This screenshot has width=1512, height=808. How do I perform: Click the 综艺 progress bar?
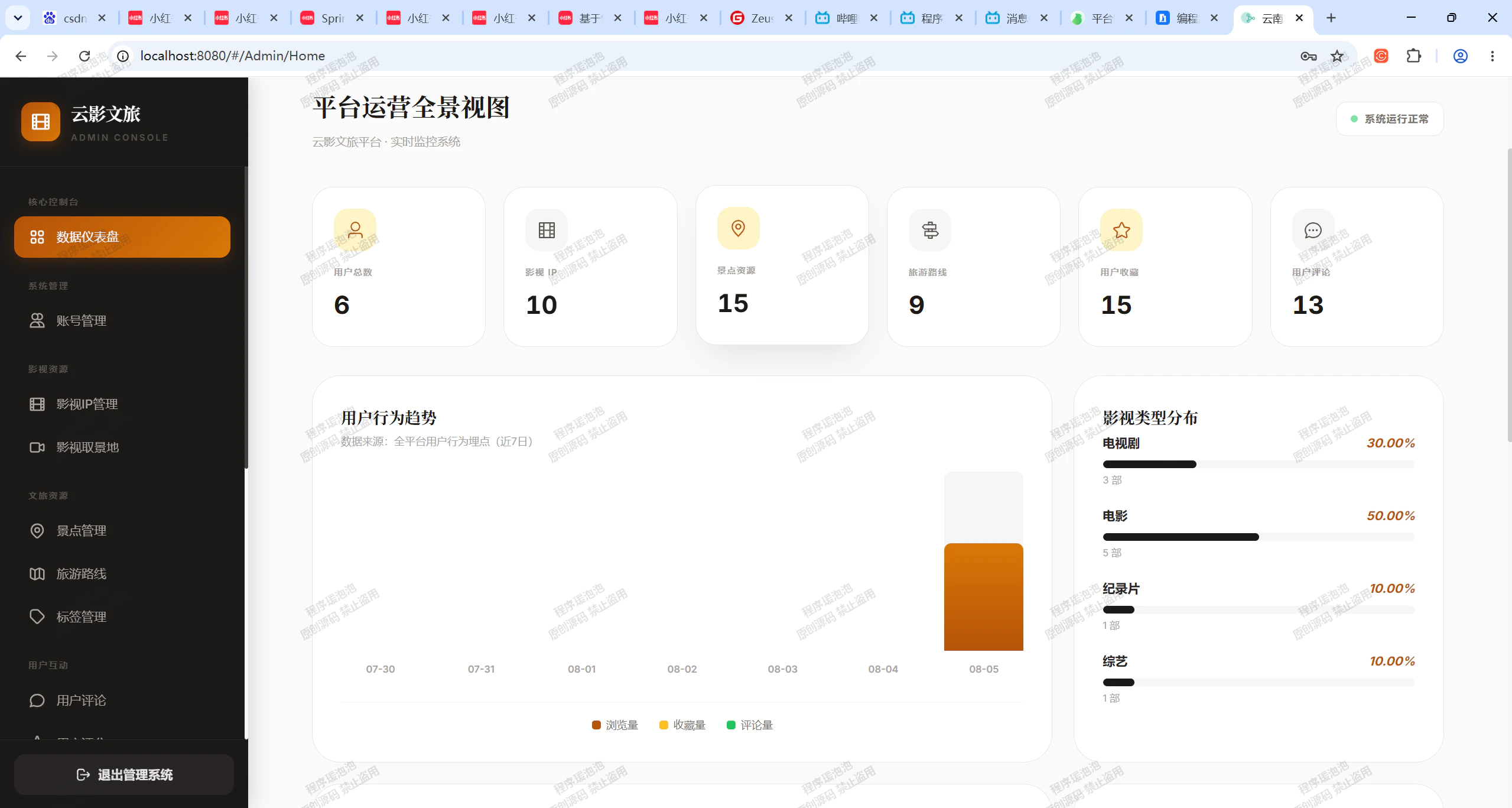(1259, 683)
